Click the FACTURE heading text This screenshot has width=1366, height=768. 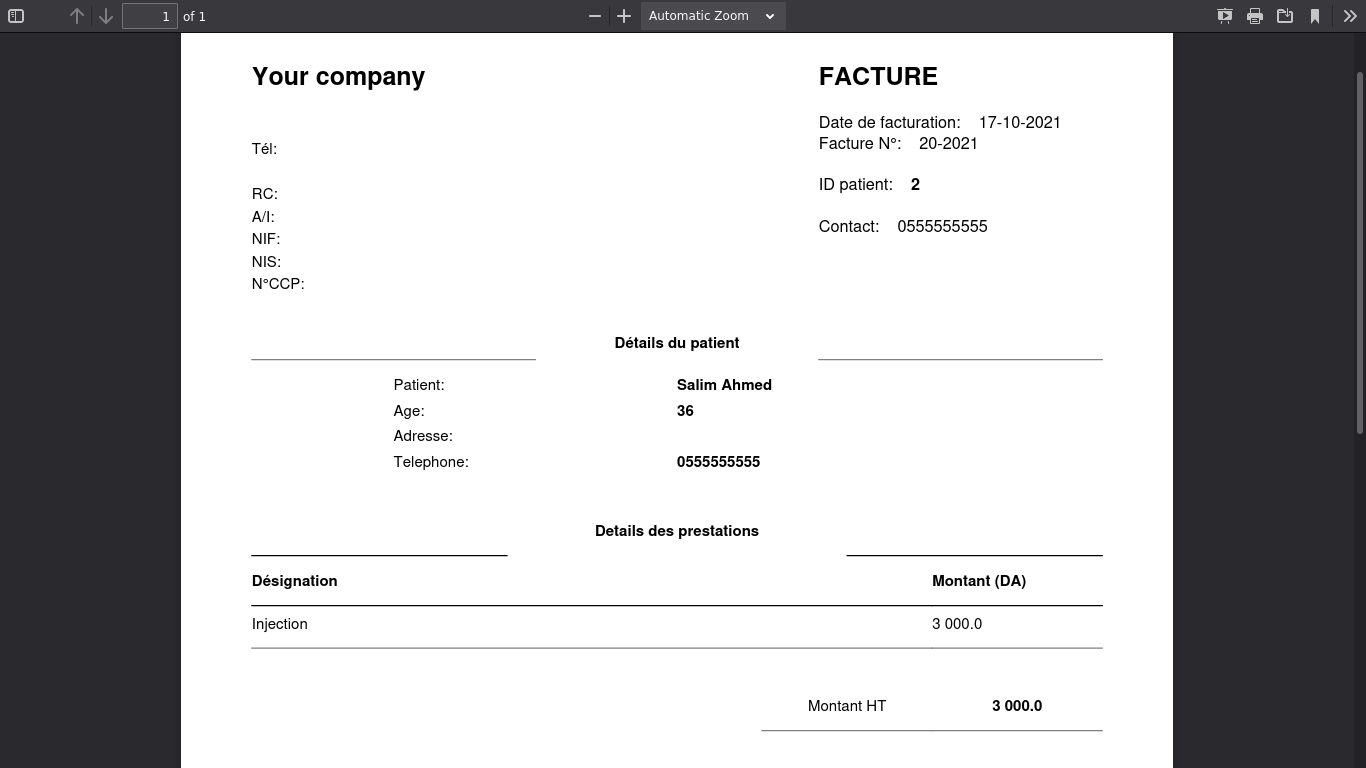coord(878,77)
